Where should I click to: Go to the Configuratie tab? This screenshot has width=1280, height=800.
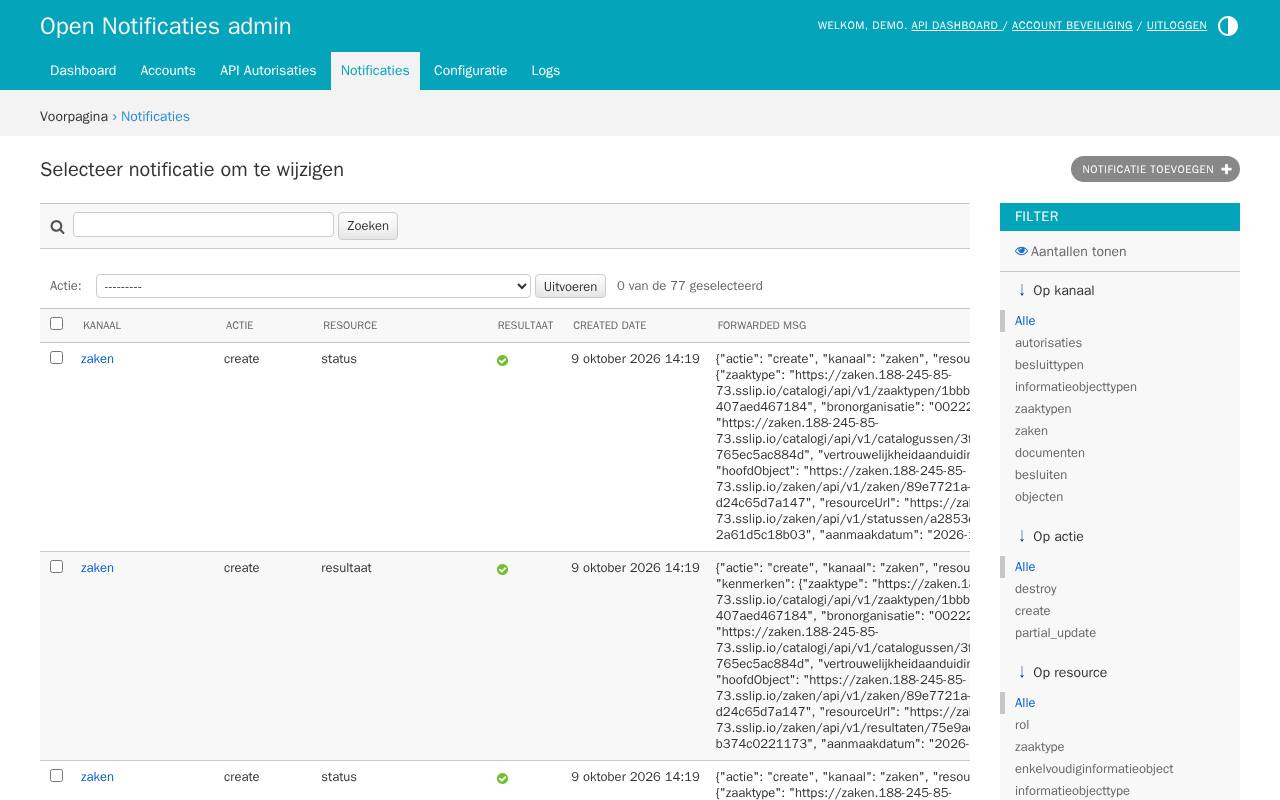(470, 71)
